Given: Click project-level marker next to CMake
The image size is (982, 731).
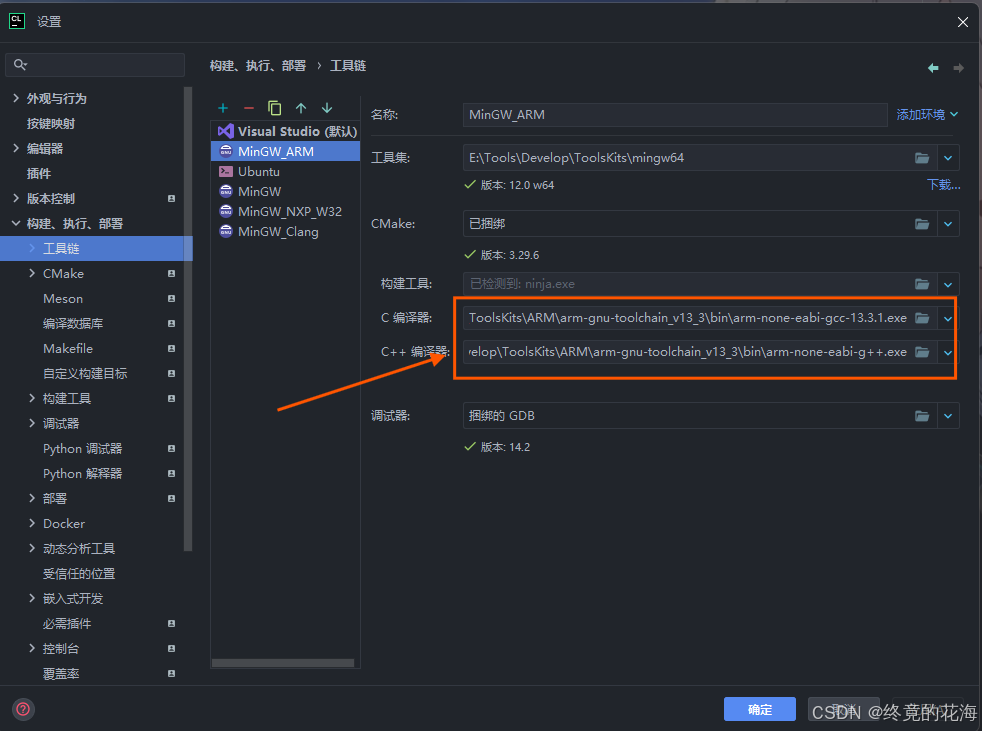Looking at the screenshot, I should pos(171,274).
